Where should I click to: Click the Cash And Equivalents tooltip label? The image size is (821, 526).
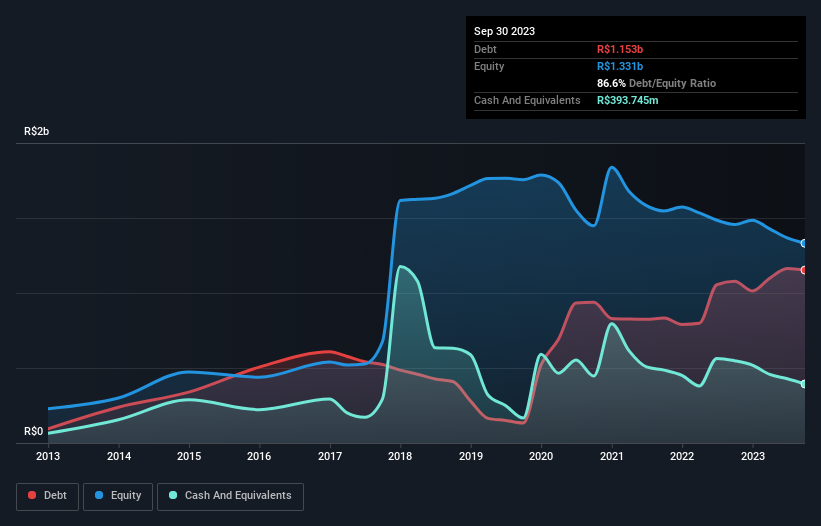[527, 100]
